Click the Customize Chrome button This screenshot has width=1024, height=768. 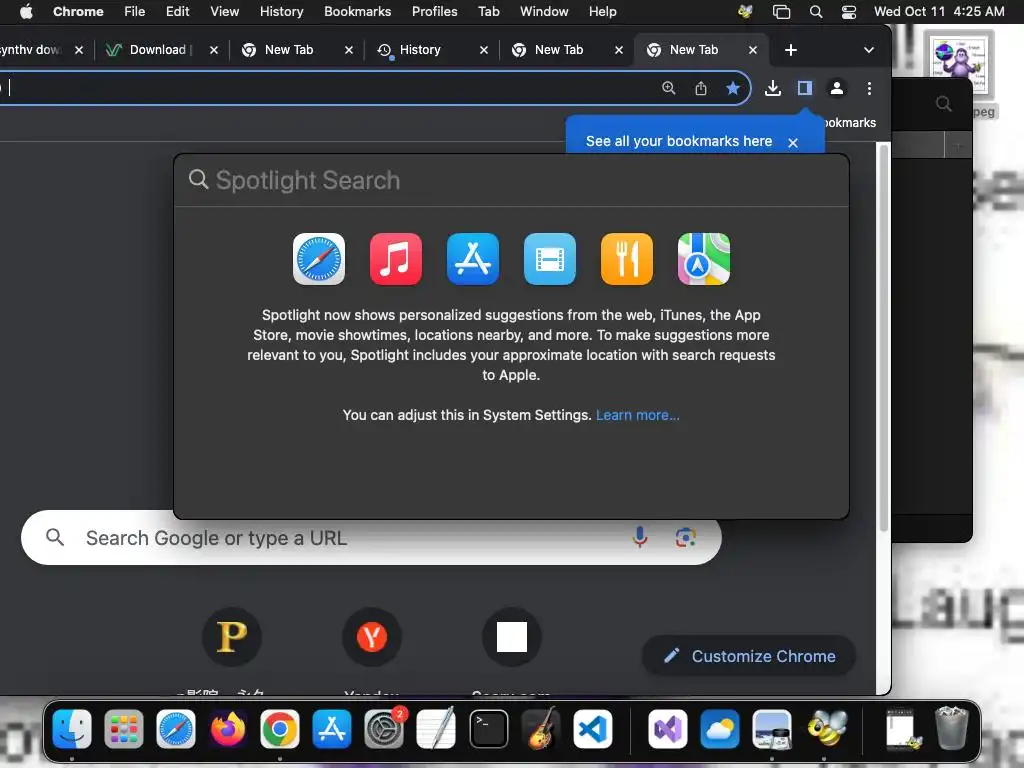point(748,656)
